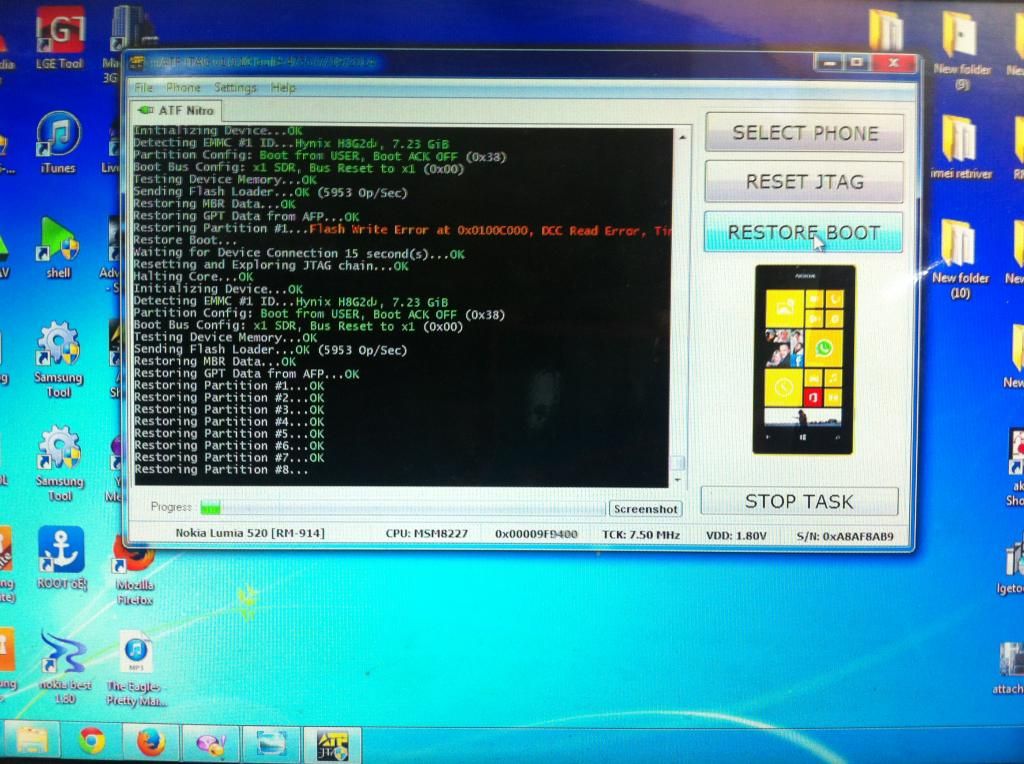Open the Settings menu
1024x764 pixels.
point(235,88)
